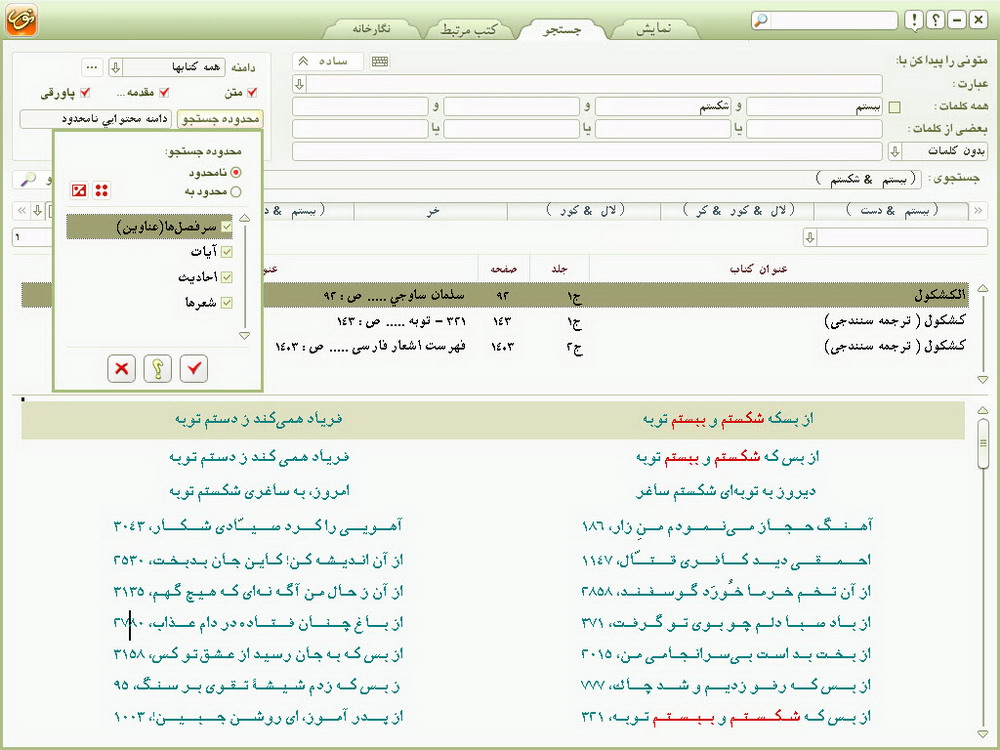Screen dimensions: 1000x750
Task: Click the down arrow of the results table scrollbar
Action: click(983, 379)
